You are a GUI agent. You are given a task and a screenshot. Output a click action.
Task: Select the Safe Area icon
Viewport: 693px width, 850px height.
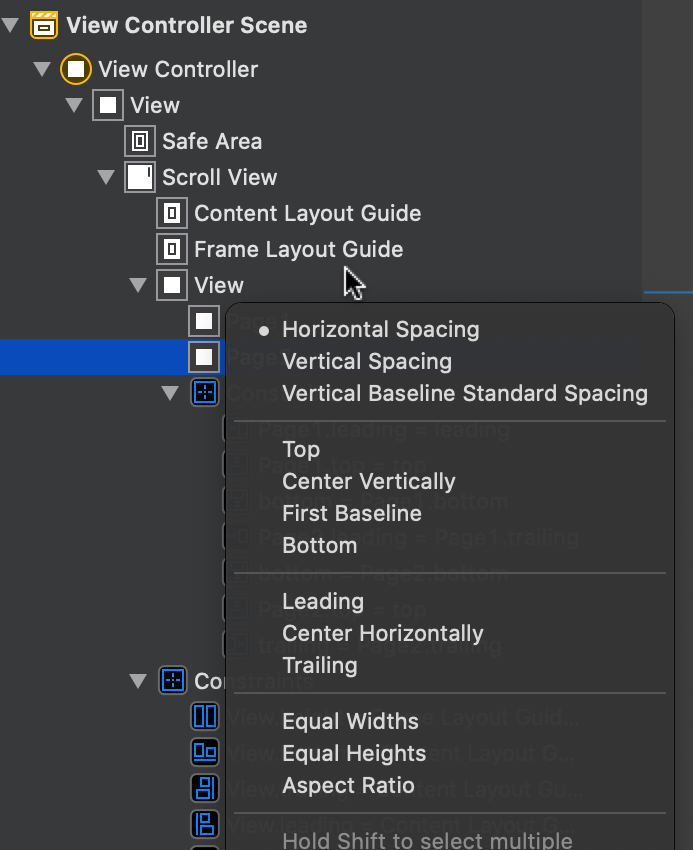[x=139, y=141]
